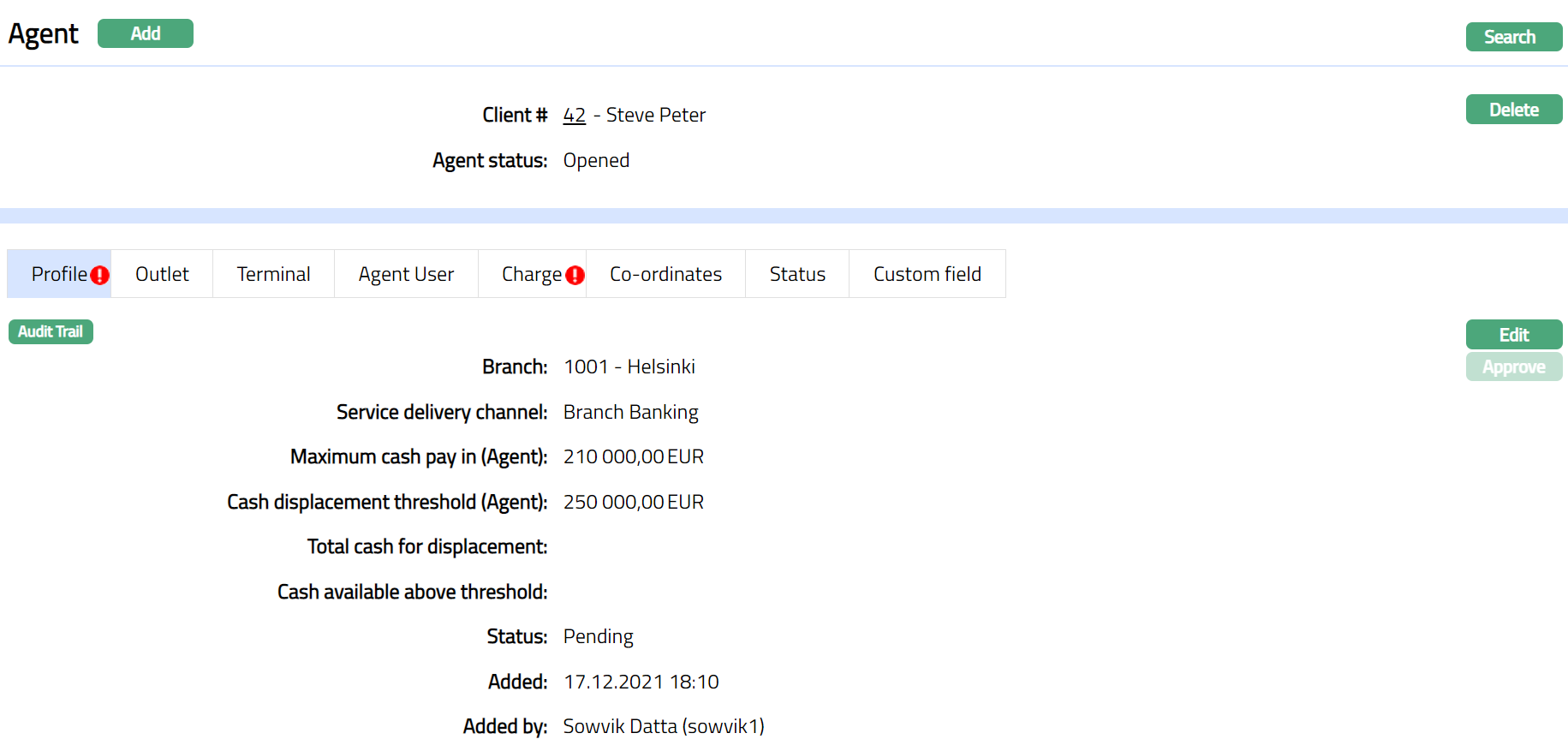Click the Agent page heading

(x=43, y=34)
